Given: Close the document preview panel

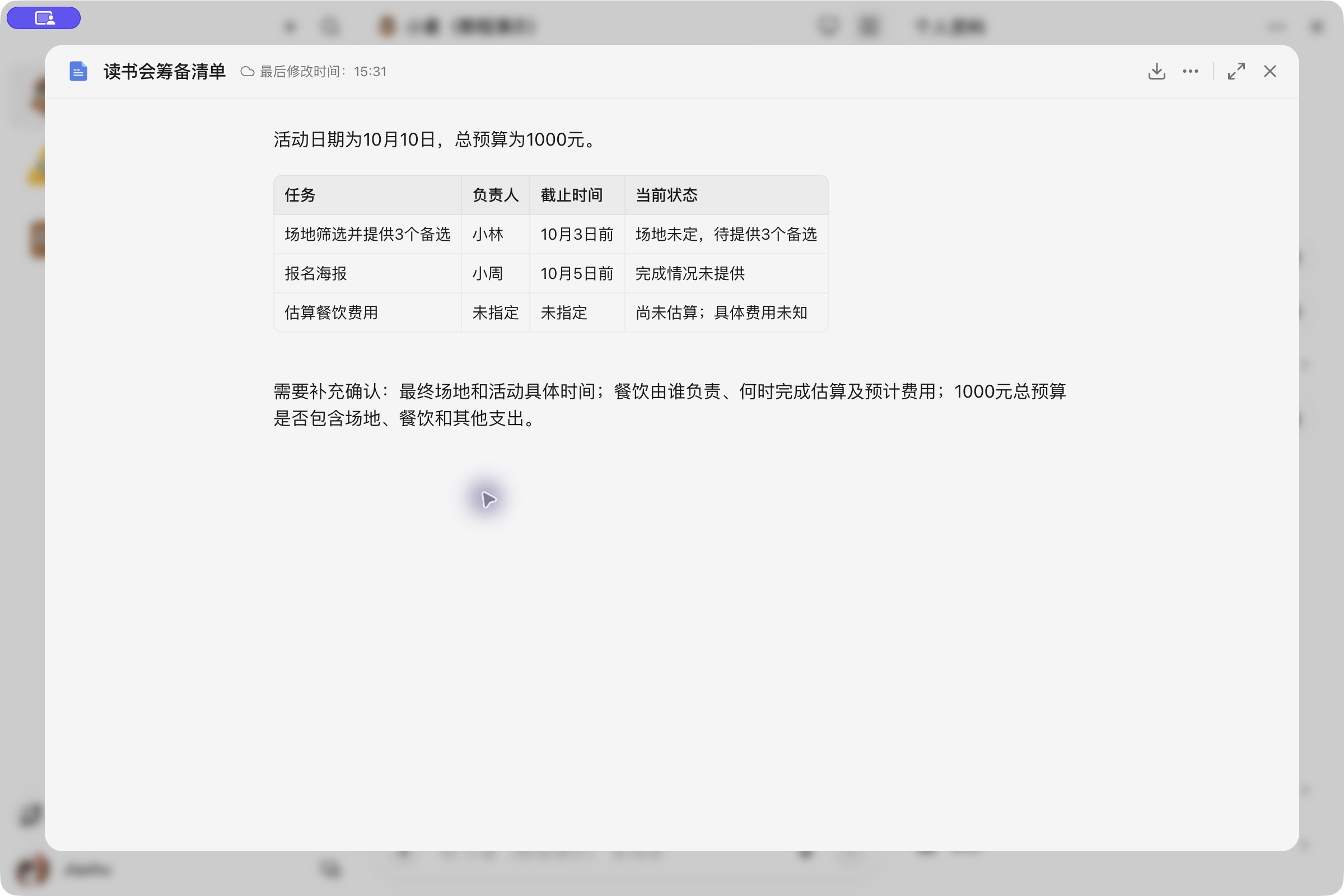Looking at the screenshot, I should pos(1270,72).
